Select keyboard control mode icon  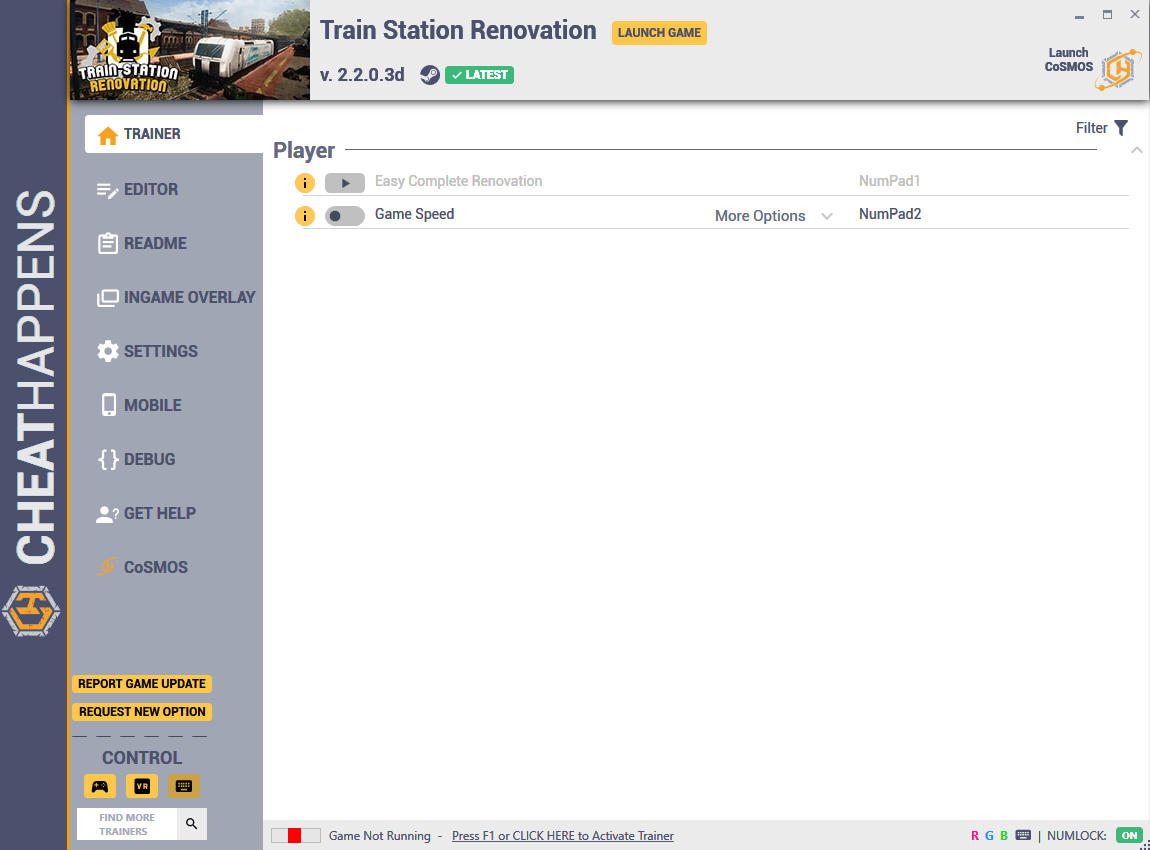pos(184,786)
